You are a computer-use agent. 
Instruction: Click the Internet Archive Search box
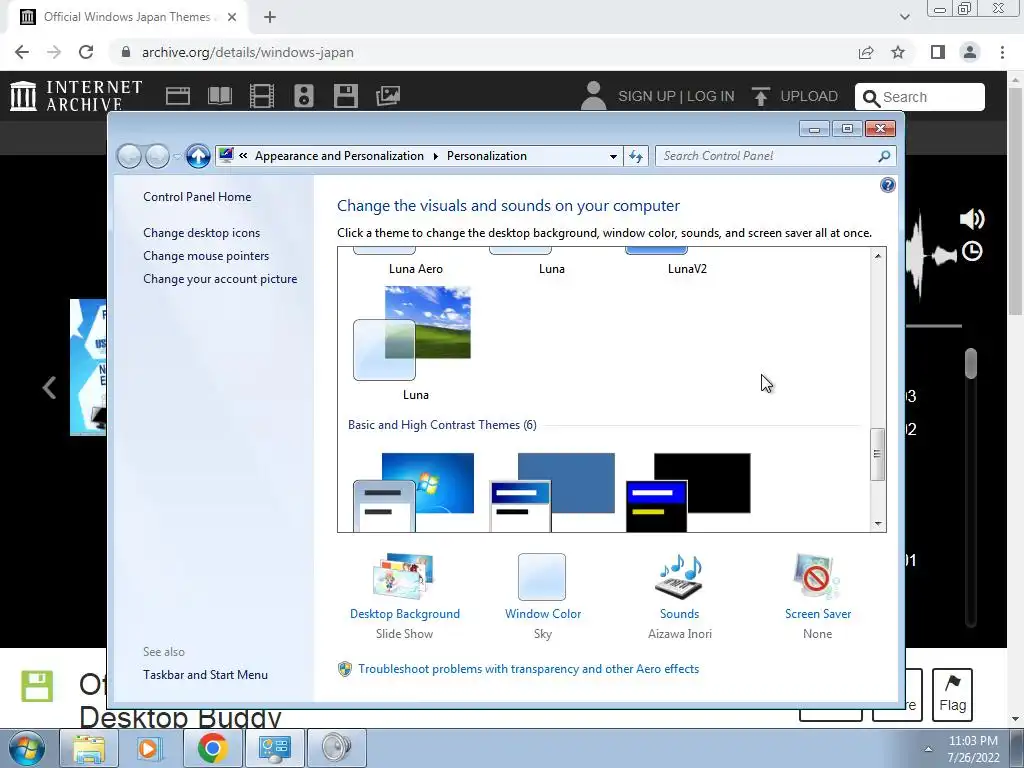[920, 97]
